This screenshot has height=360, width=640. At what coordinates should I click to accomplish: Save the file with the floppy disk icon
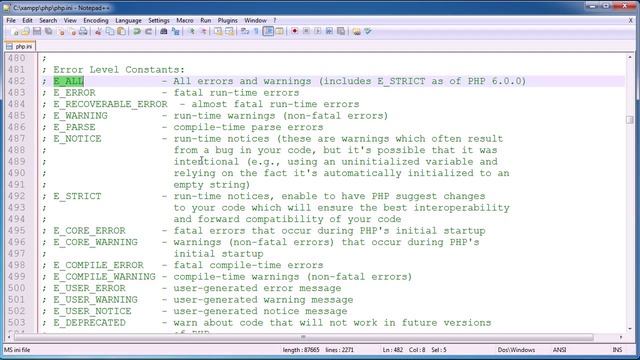click(x=37, y=31)
